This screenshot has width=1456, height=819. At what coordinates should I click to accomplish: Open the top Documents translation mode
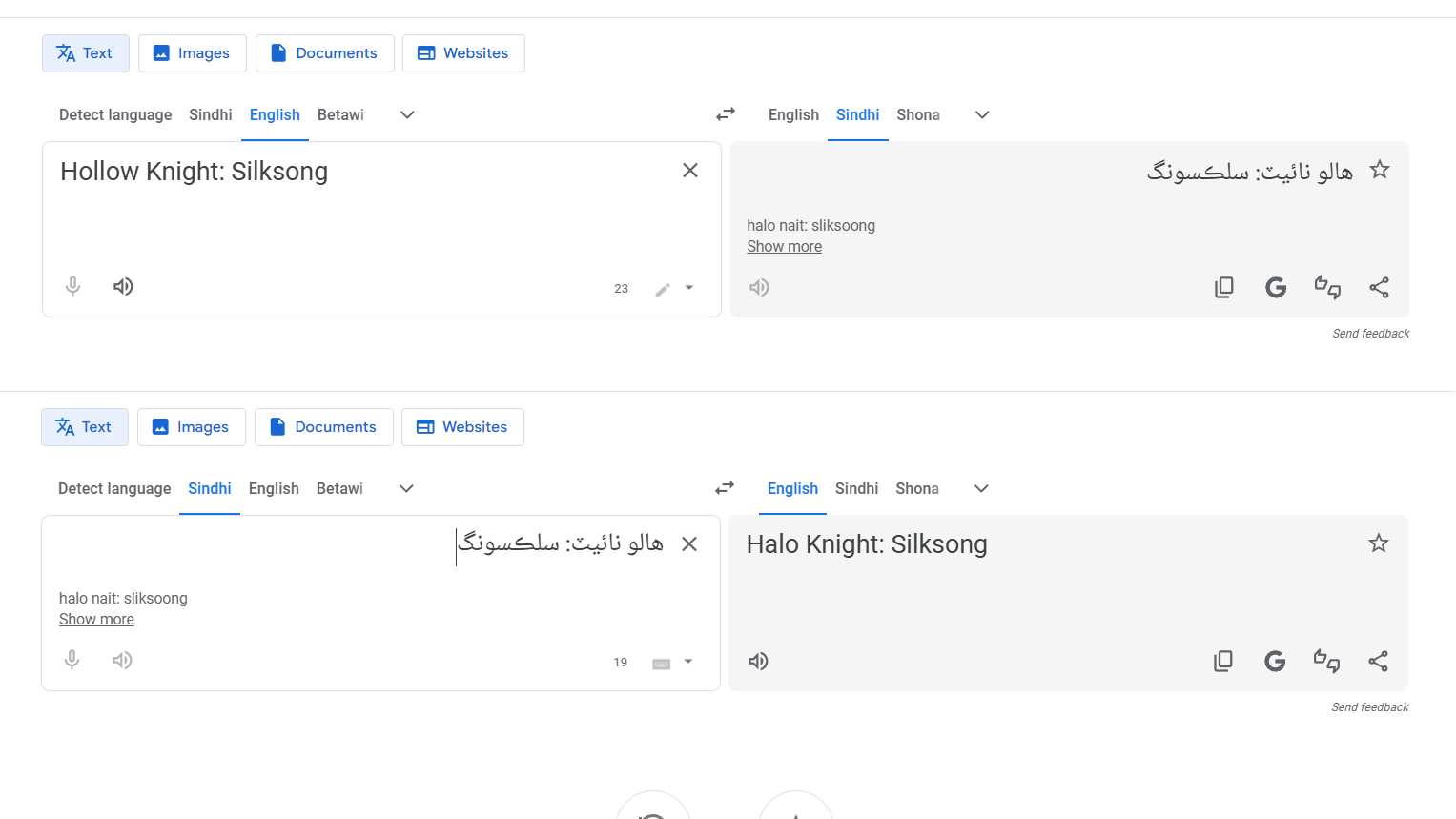[x=324, y=53]
